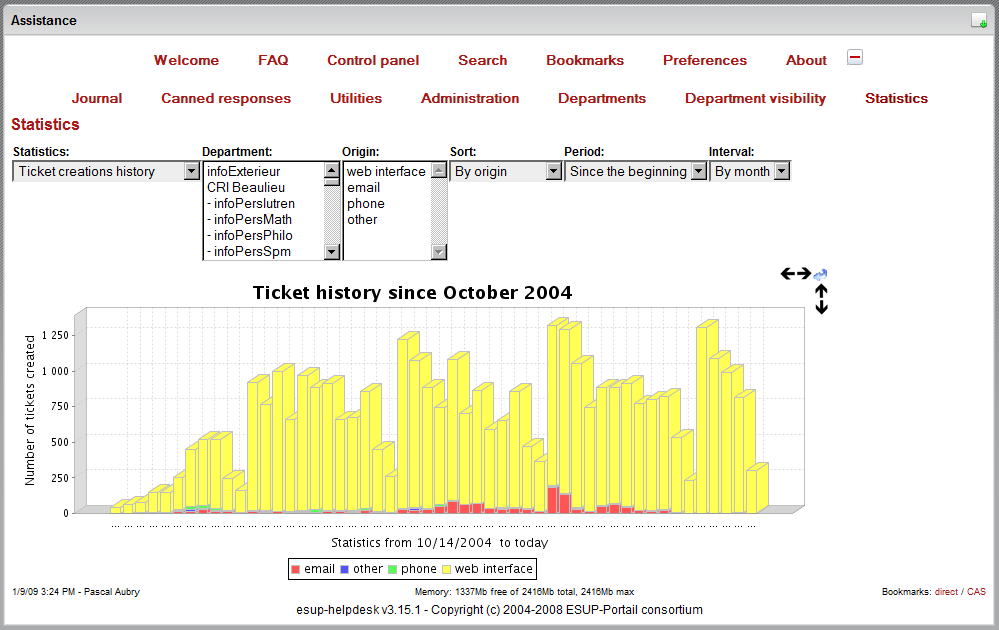Click the 'direct' bookmark link

tap(946, 592)
